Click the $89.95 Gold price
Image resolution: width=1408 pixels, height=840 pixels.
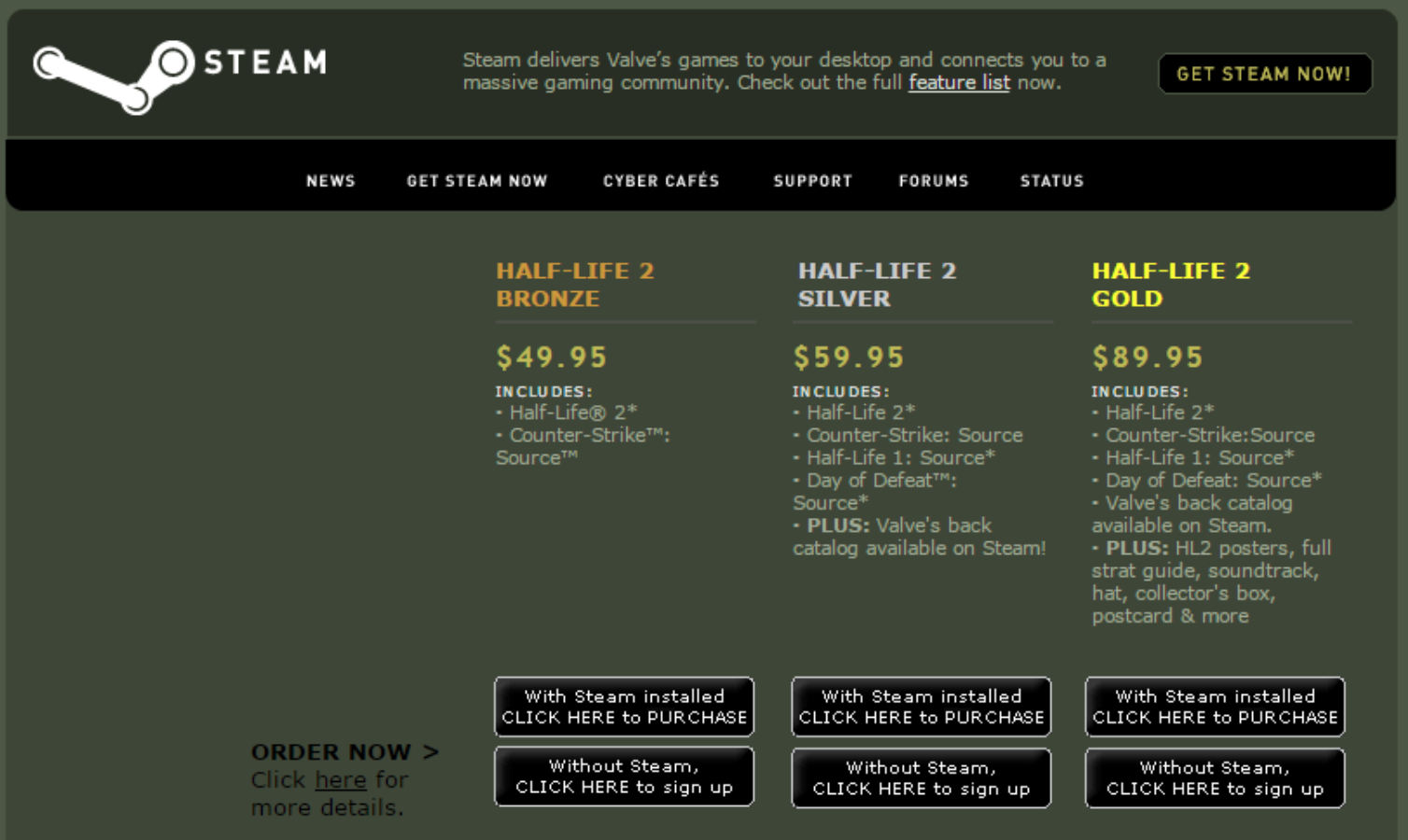(1148, 357)
